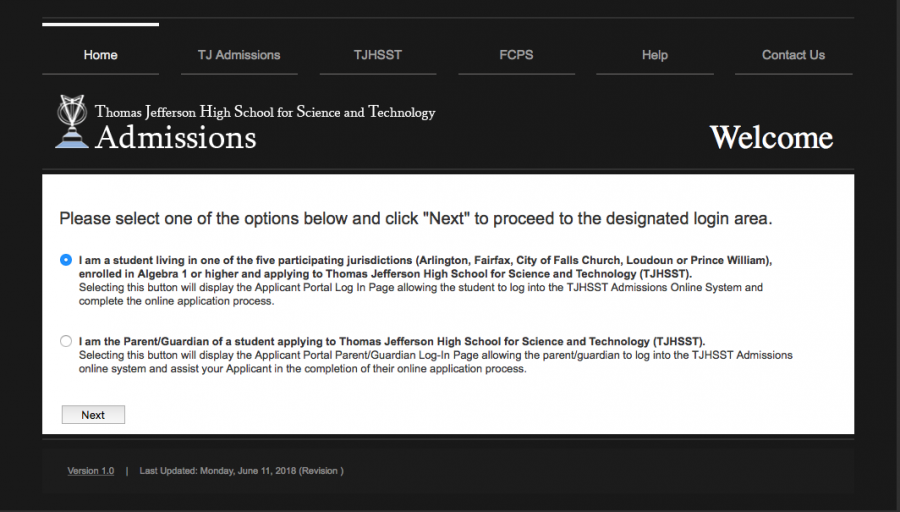Click the 'I am the Parent/Guardian of a student' label

tap(392, 342)
